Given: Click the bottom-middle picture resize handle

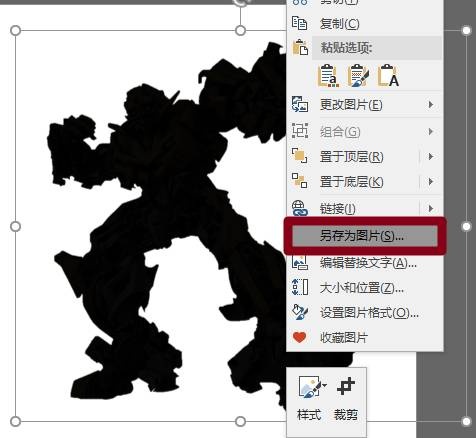Looking at the screenshot, I should click(x=240, y=422).
